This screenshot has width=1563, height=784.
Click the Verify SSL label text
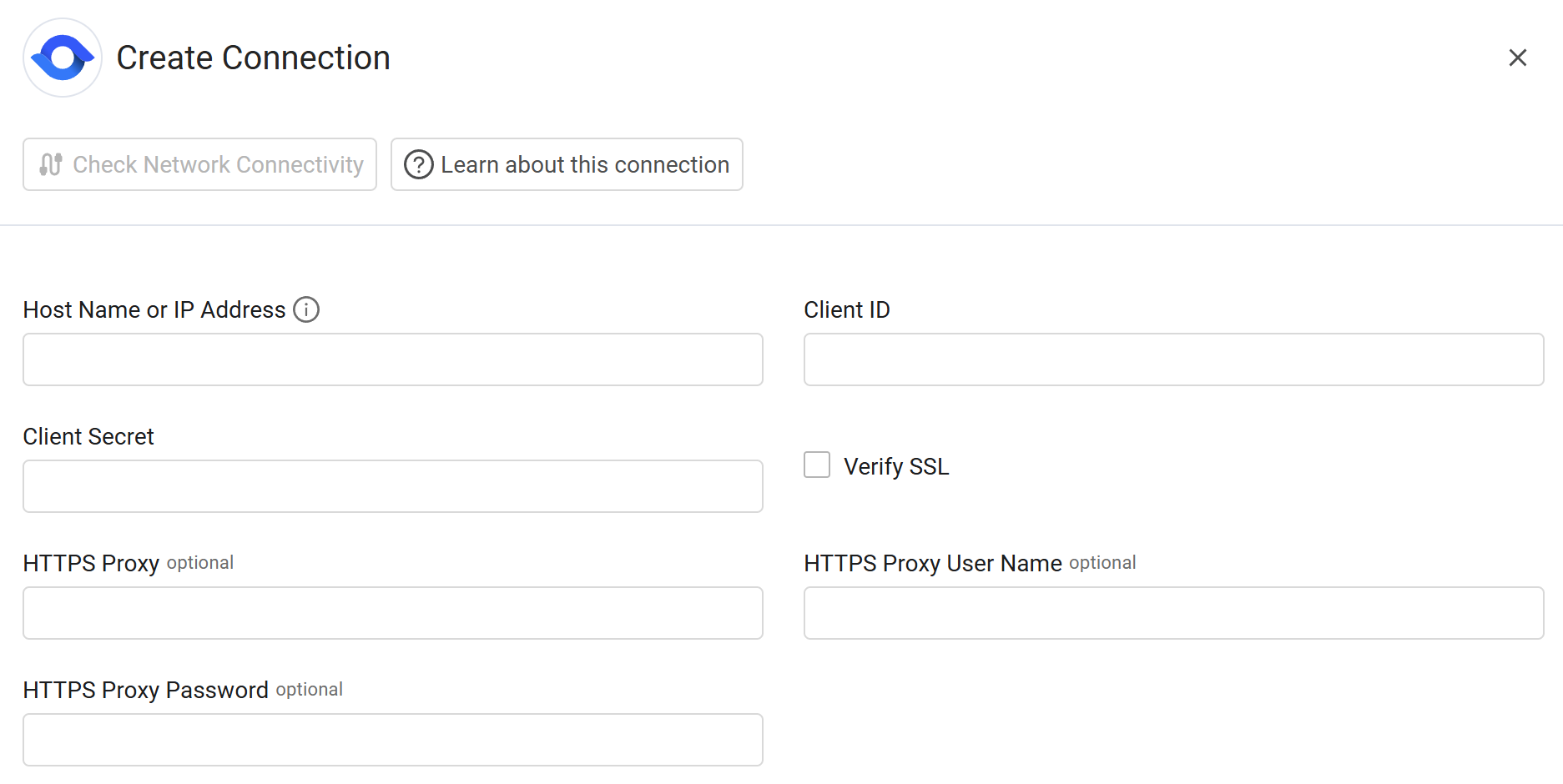(896, 466)
